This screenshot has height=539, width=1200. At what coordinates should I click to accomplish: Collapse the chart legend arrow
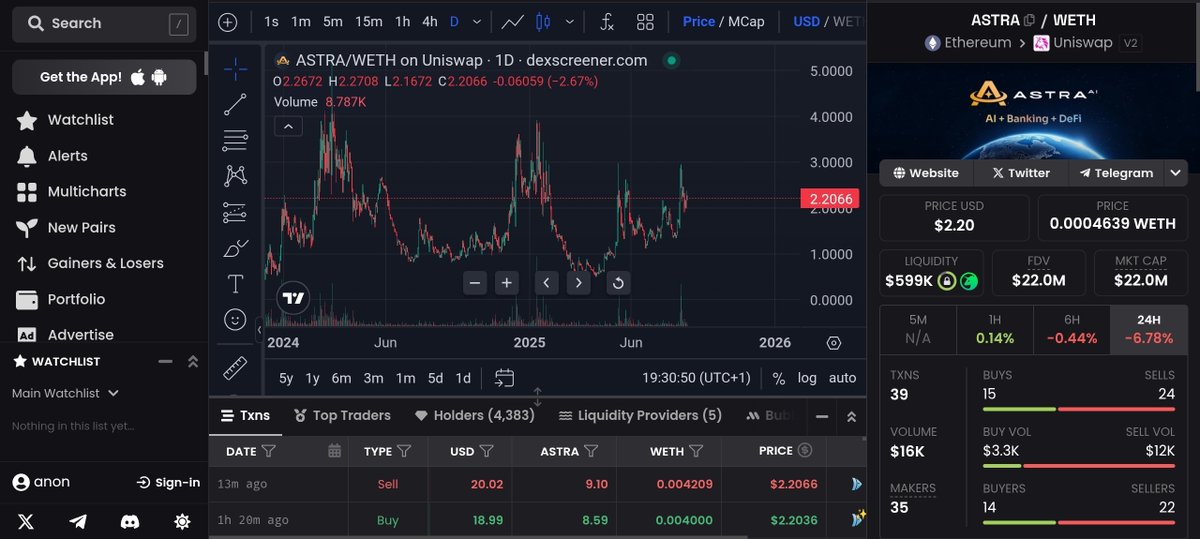pyautogui.click(x=288, y=126)
